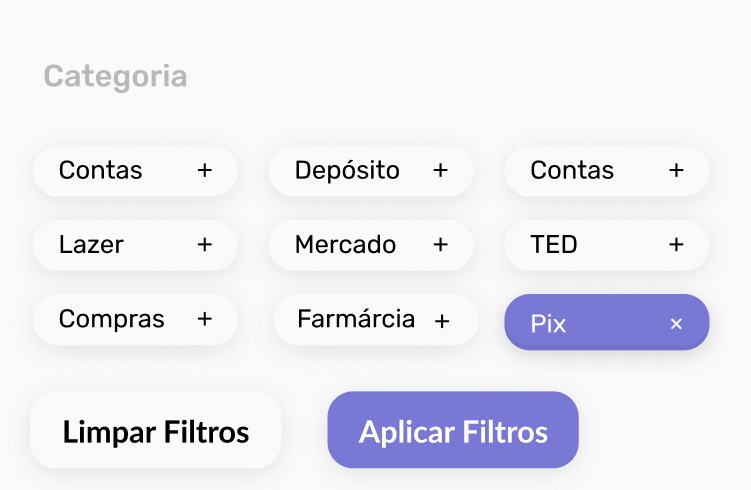Select the Contas label above Lazer
The width and height of the screenshot is (751, 490).
pos(100,171)
